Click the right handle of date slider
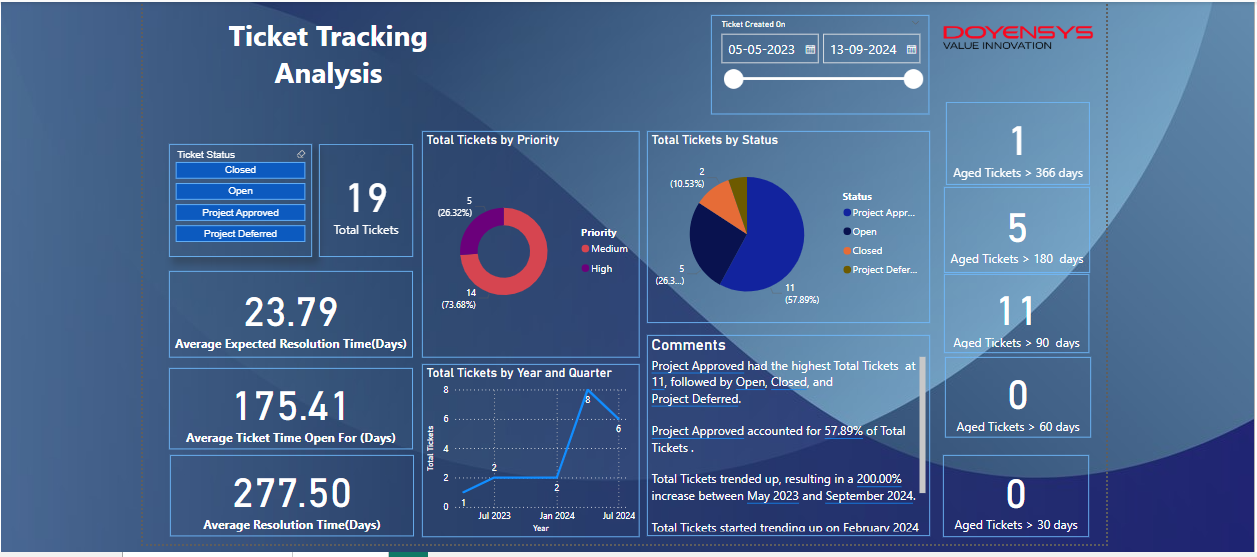 (912, 80)
